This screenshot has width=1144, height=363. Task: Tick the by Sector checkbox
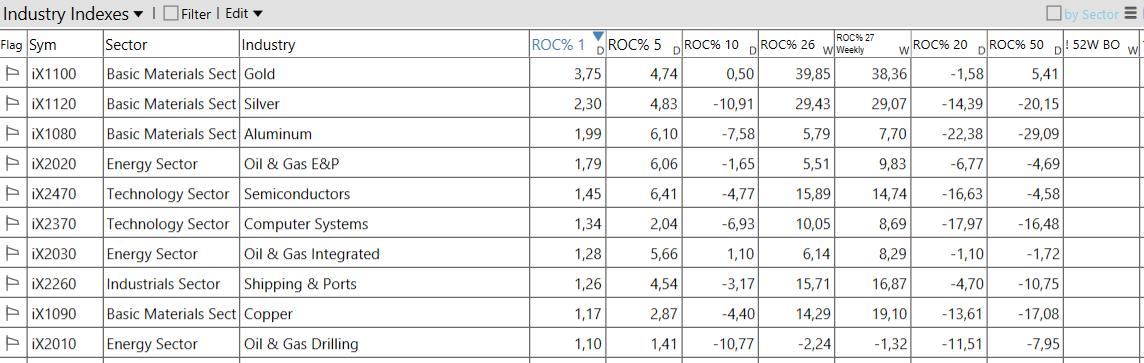tap(1054, 14)
